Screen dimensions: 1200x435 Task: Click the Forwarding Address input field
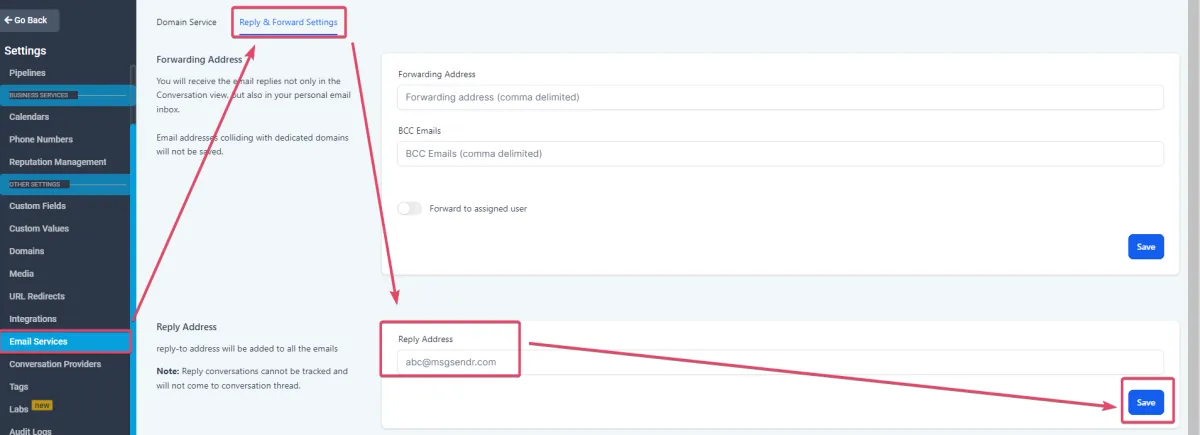780,97
